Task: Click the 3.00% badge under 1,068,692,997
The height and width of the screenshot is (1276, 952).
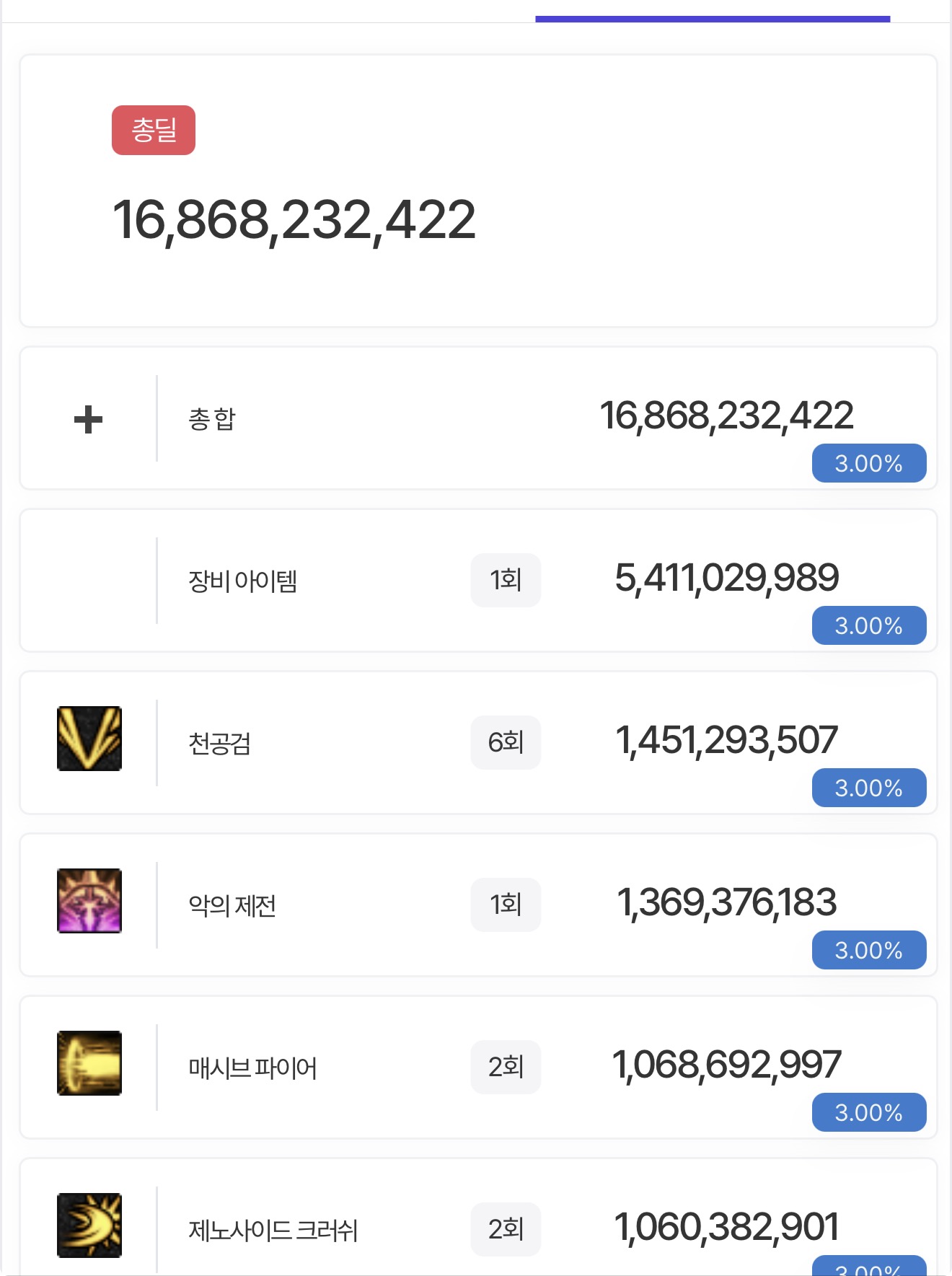Action: click(869, 1112)
